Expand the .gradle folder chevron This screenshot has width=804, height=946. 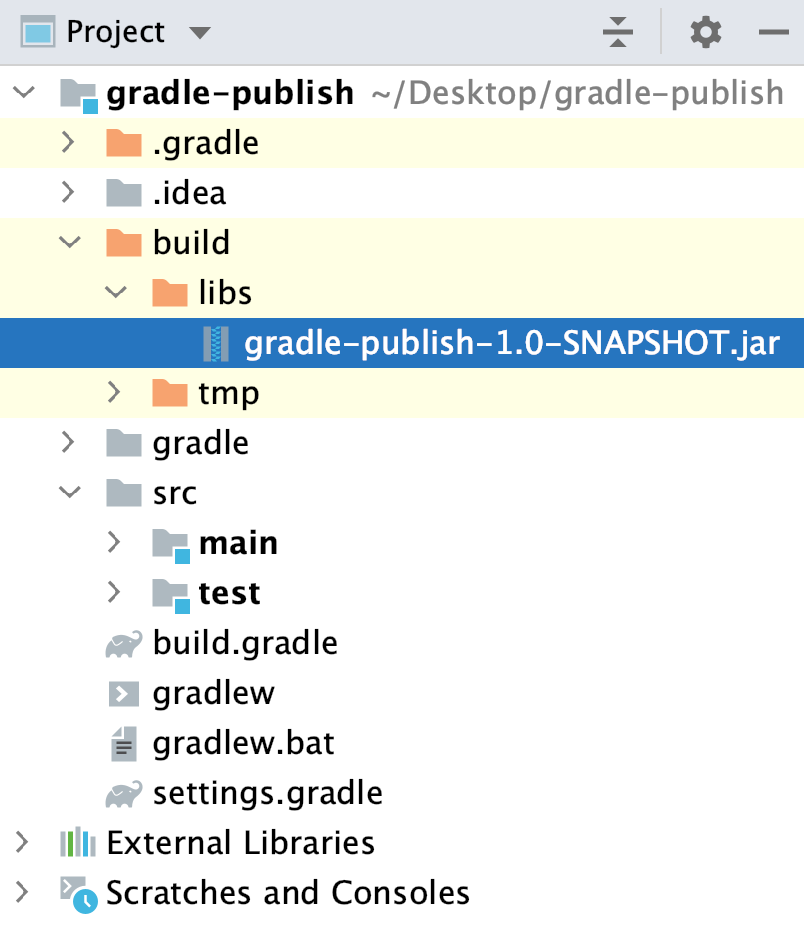click(x=68, y=142)
